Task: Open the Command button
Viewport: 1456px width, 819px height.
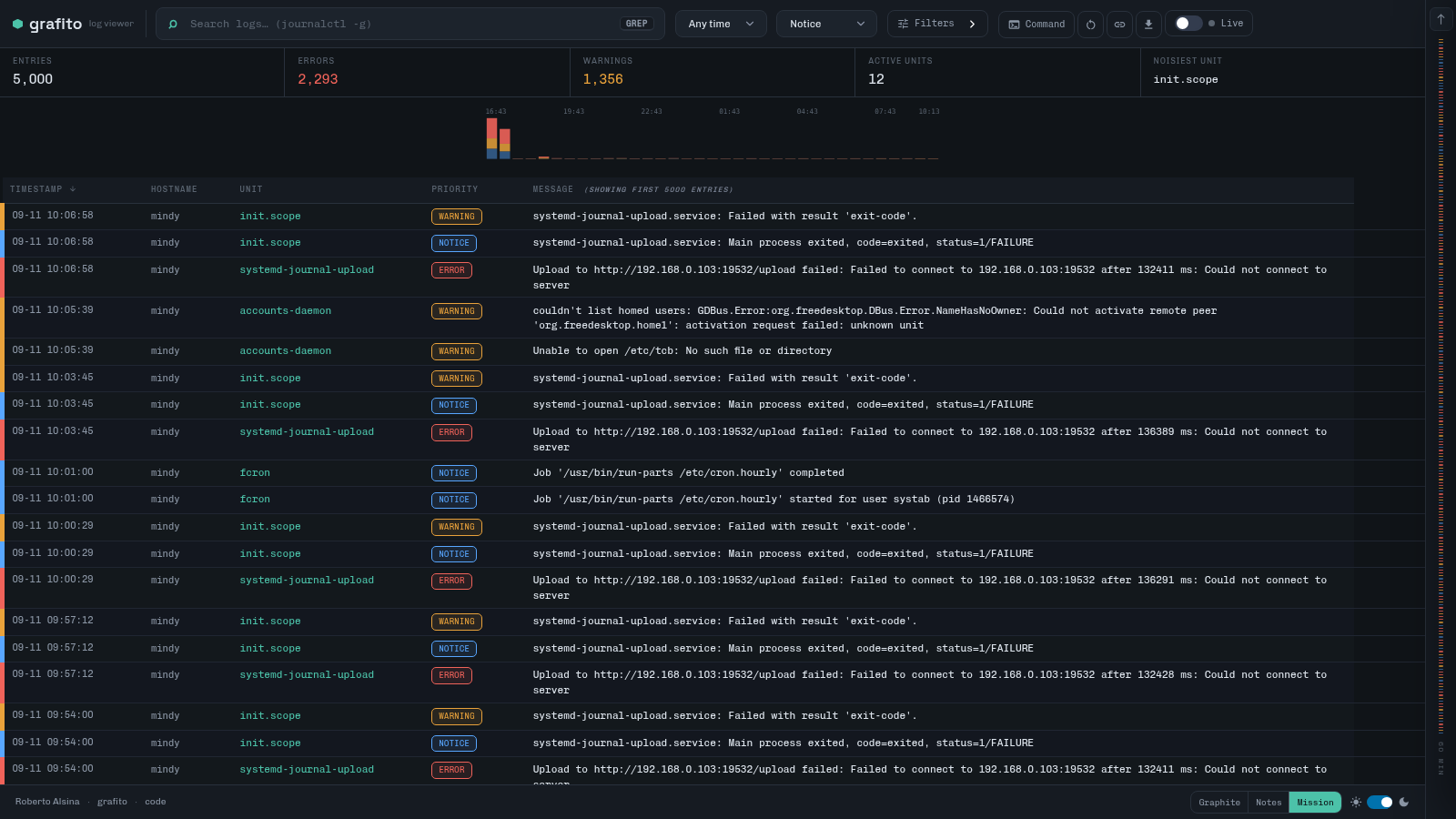Action: (x=1036, y=25)
